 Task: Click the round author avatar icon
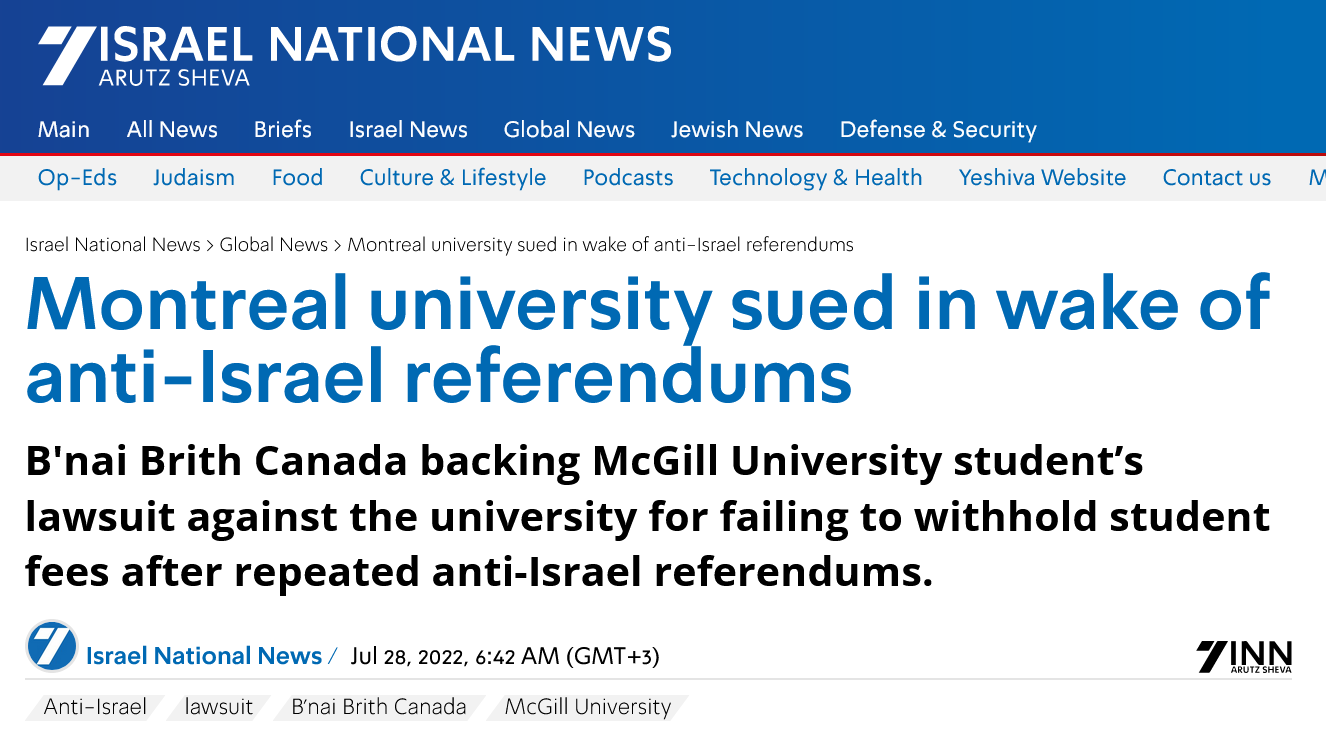point(52,646)
